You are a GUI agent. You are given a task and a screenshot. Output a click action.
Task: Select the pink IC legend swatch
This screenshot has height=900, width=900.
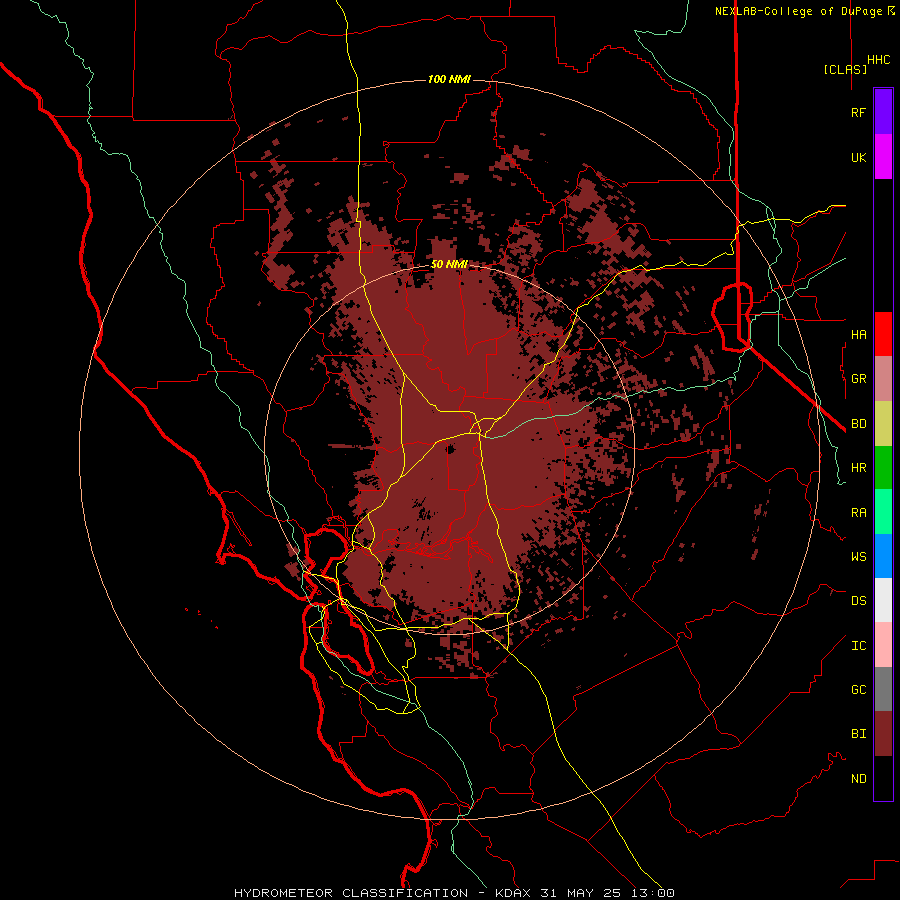point(883,645)
